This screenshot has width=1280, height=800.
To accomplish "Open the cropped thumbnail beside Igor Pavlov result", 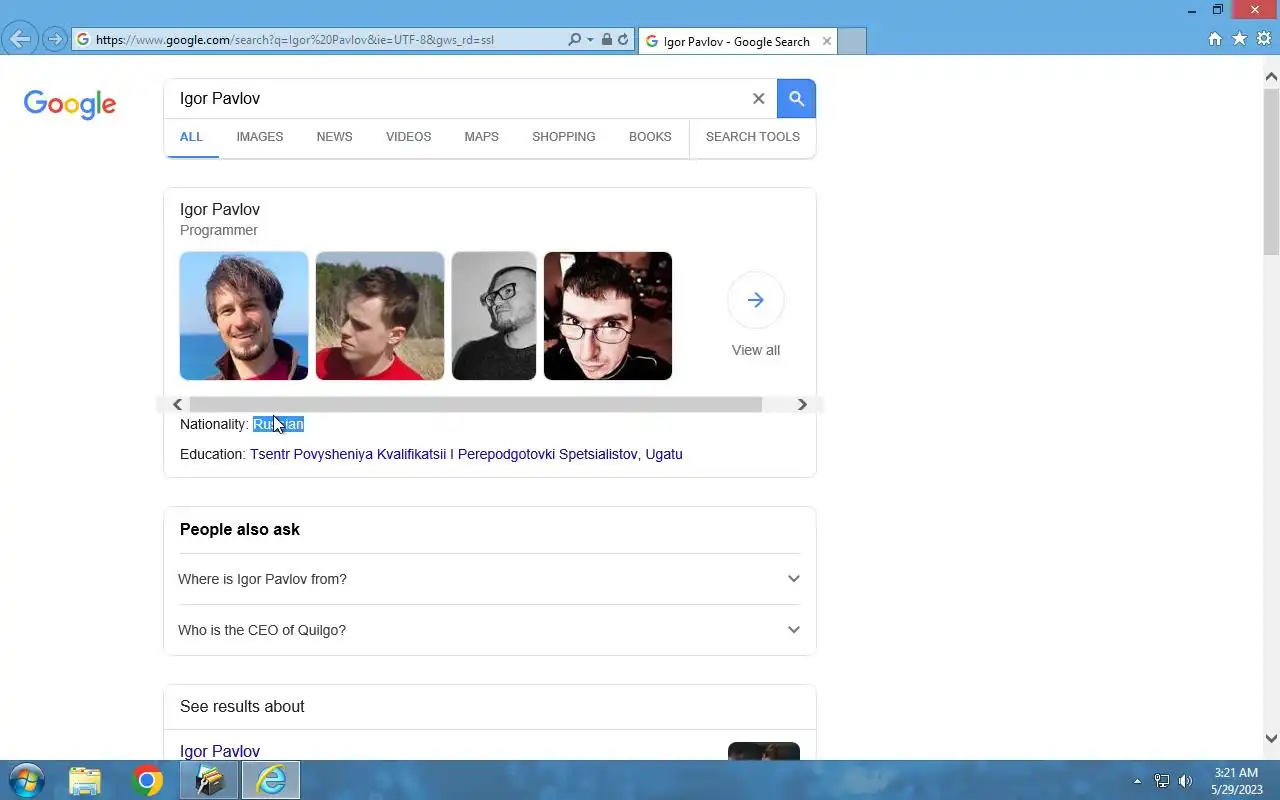I will (x=764, y=751).
